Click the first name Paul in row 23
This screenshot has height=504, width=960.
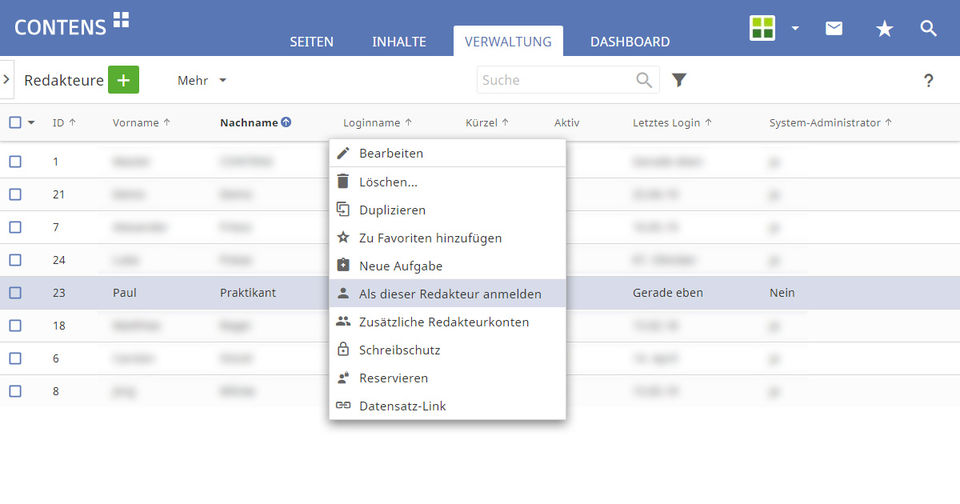124,293
